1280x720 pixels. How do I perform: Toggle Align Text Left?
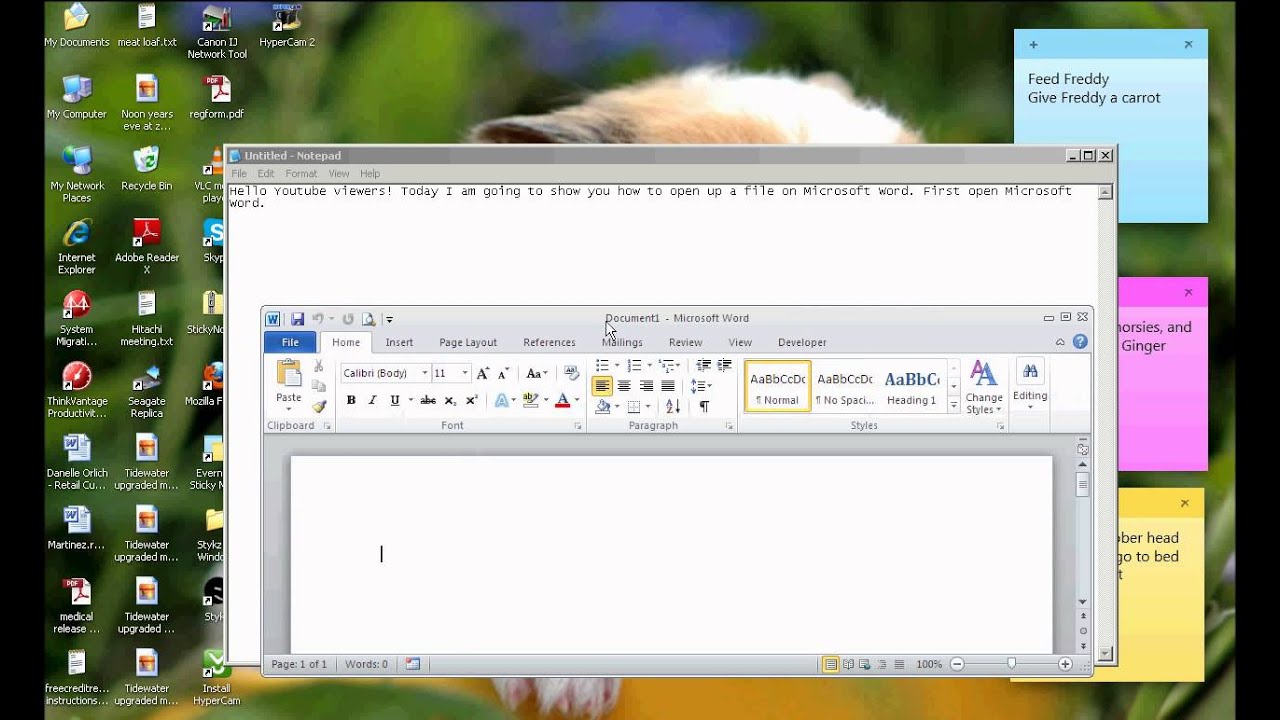602,386
